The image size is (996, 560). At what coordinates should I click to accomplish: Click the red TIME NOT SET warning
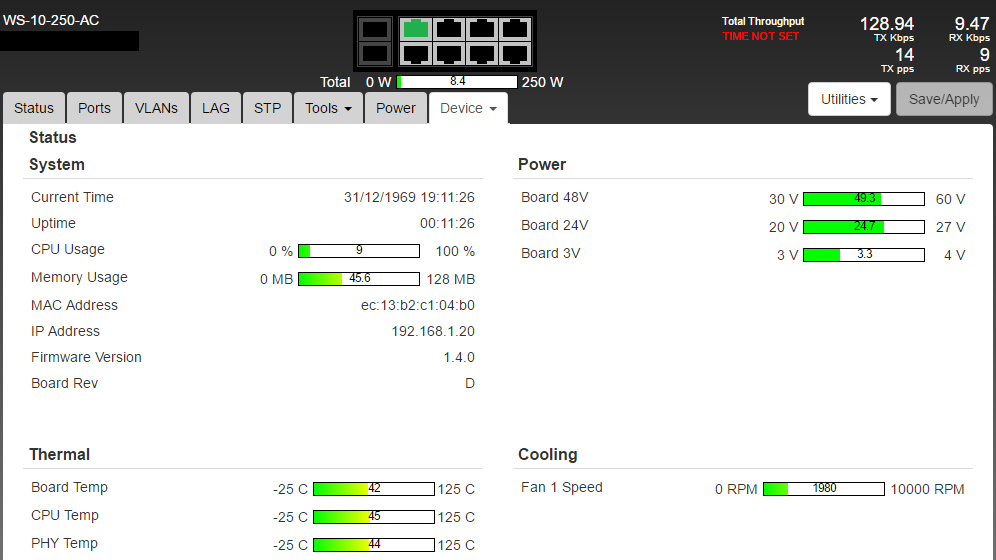(762, 36)
